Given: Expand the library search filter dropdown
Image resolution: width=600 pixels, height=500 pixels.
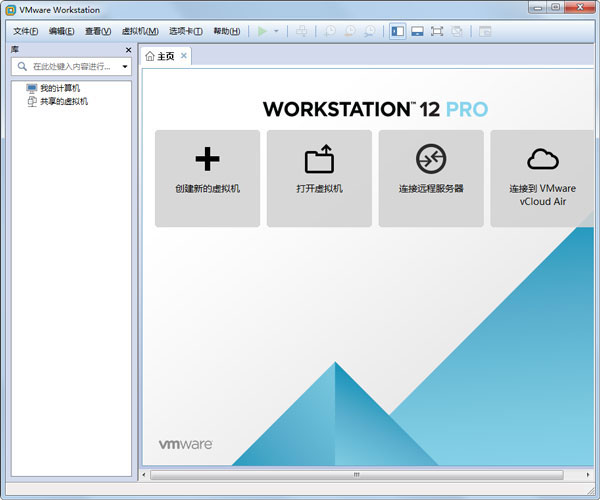Looking at the screenshot, I should point(125,67).
